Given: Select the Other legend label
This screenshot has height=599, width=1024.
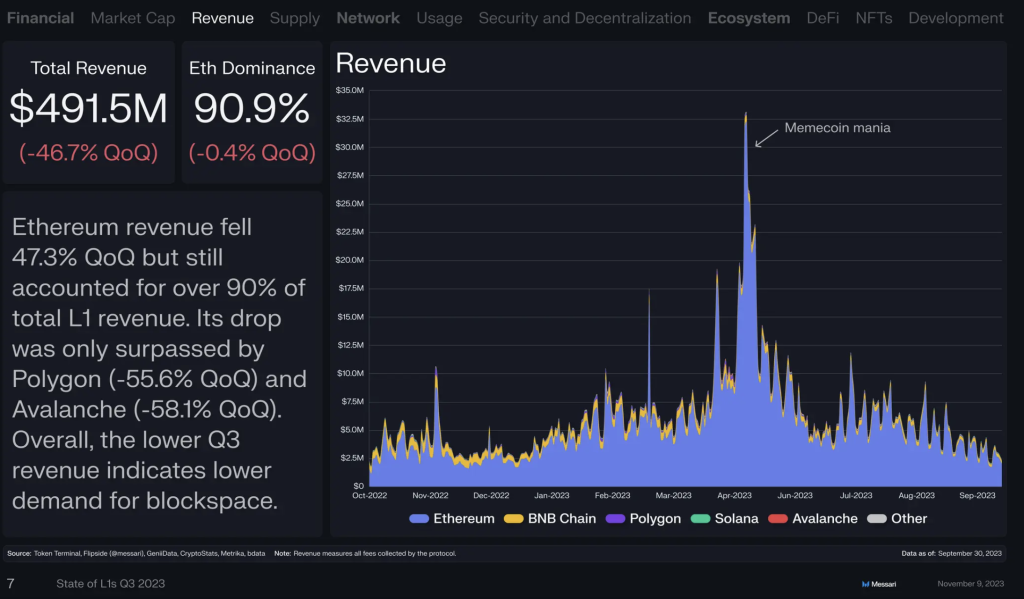Looking at the screenshot, I should click(909, 519).
